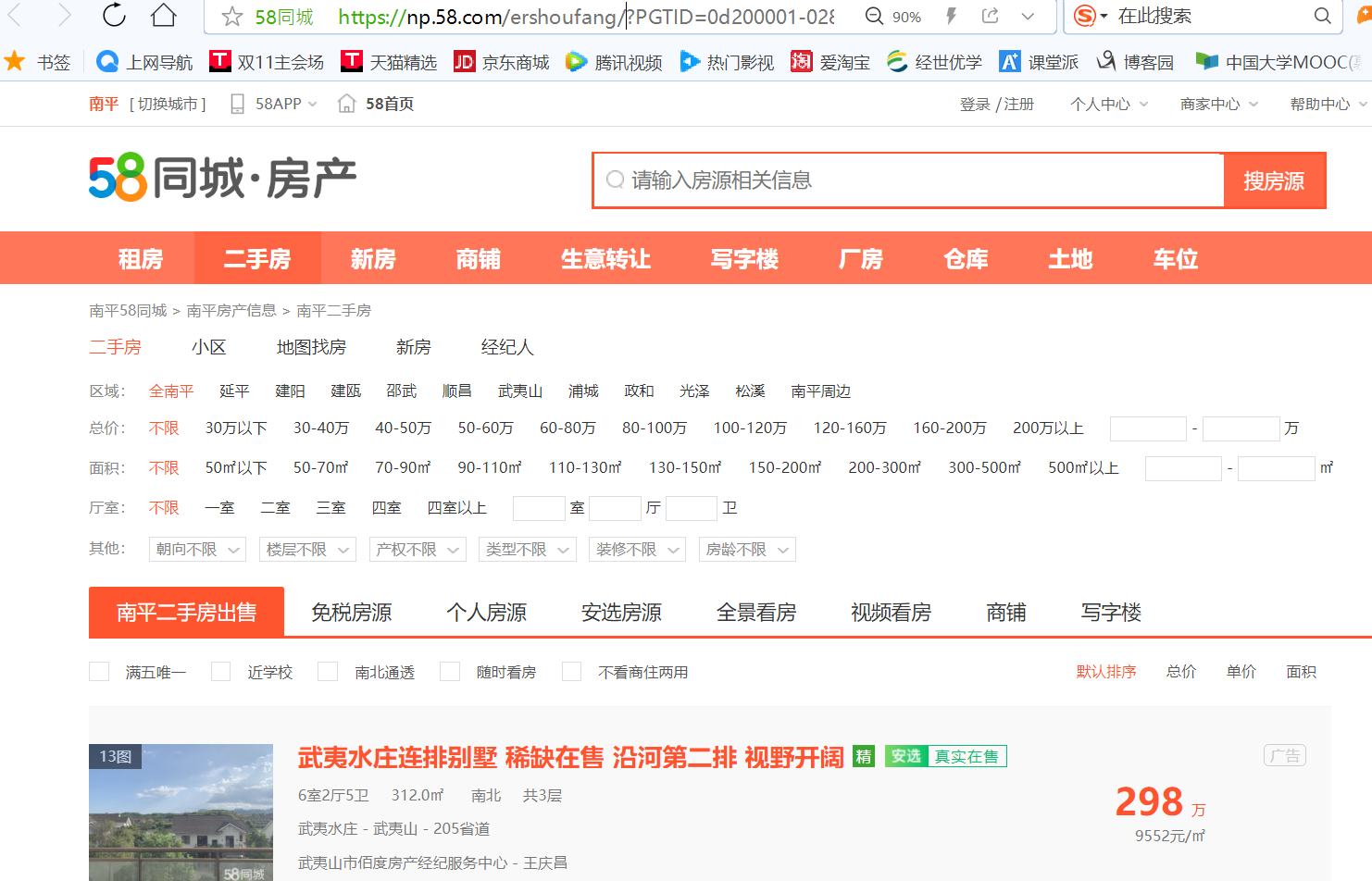Check the 不看商住两用 checkbox

click(x=572, y=672)
